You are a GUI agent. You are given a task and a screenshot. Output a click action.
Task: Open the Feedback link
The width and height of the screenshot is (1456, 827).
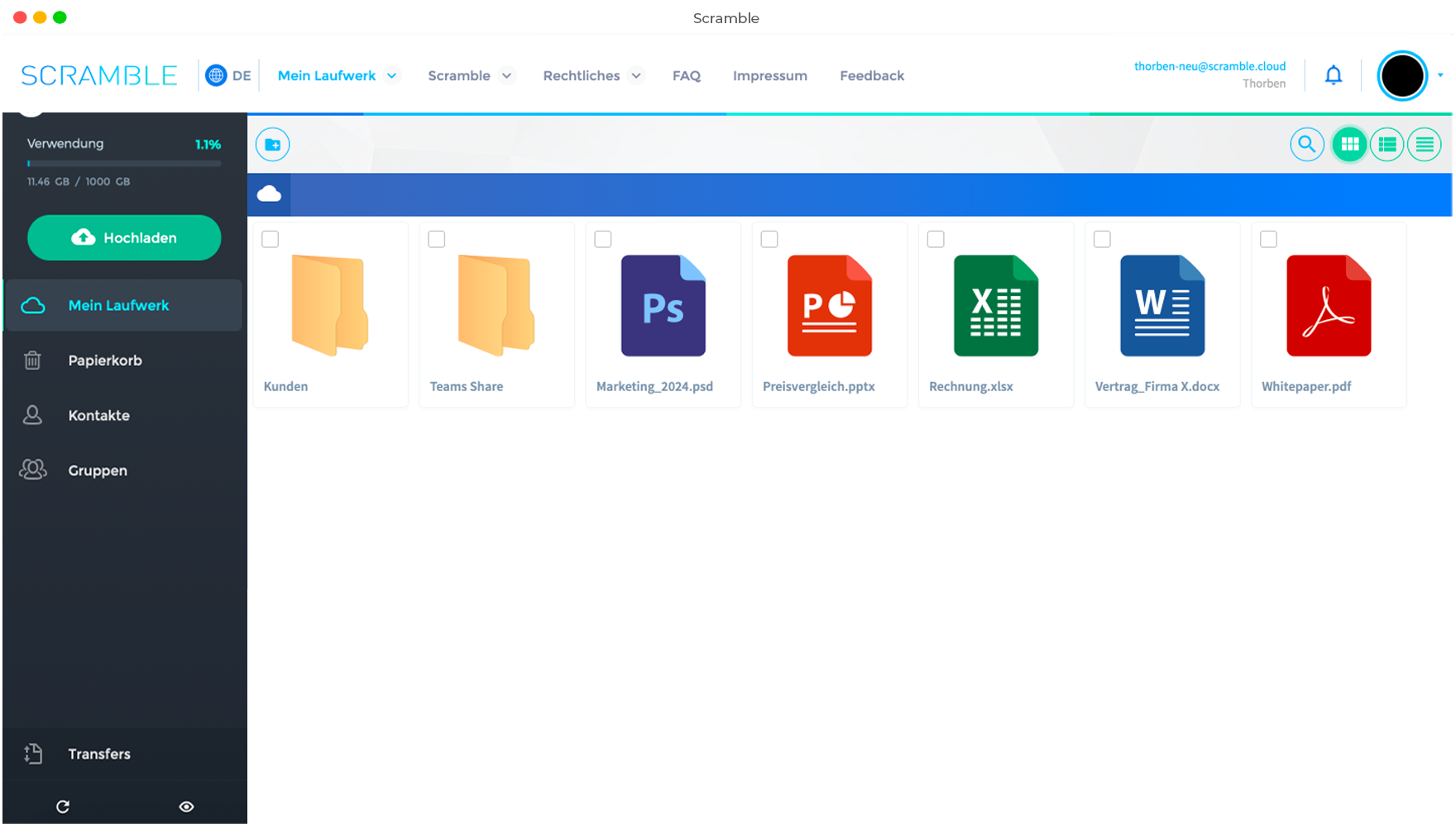pos(872,75)
